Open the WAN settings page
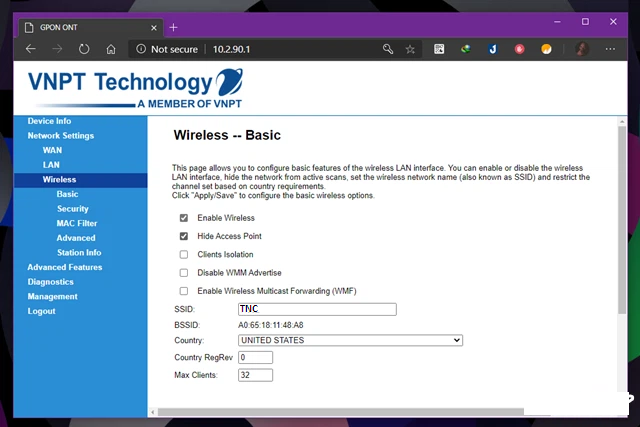The width and height of the screenshot is (640, 427). click(x=52, y=150)
